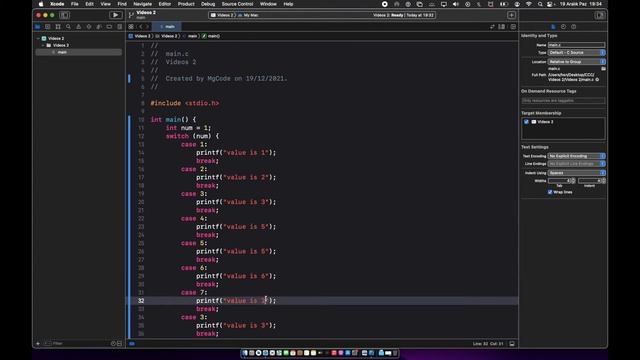Screen dimensions: 640x360
Task: Open the Navigate menu
Action: (142, 4)
